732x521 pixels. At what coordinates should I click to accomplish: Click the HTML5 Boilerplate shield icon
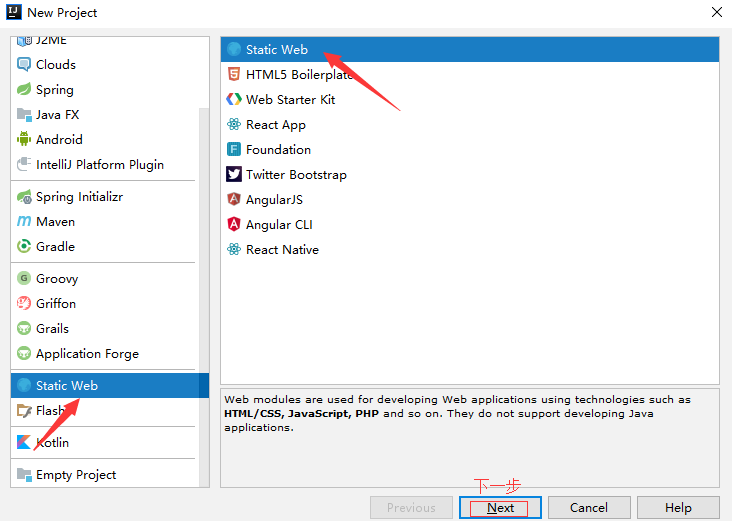(x=234, y=74)
